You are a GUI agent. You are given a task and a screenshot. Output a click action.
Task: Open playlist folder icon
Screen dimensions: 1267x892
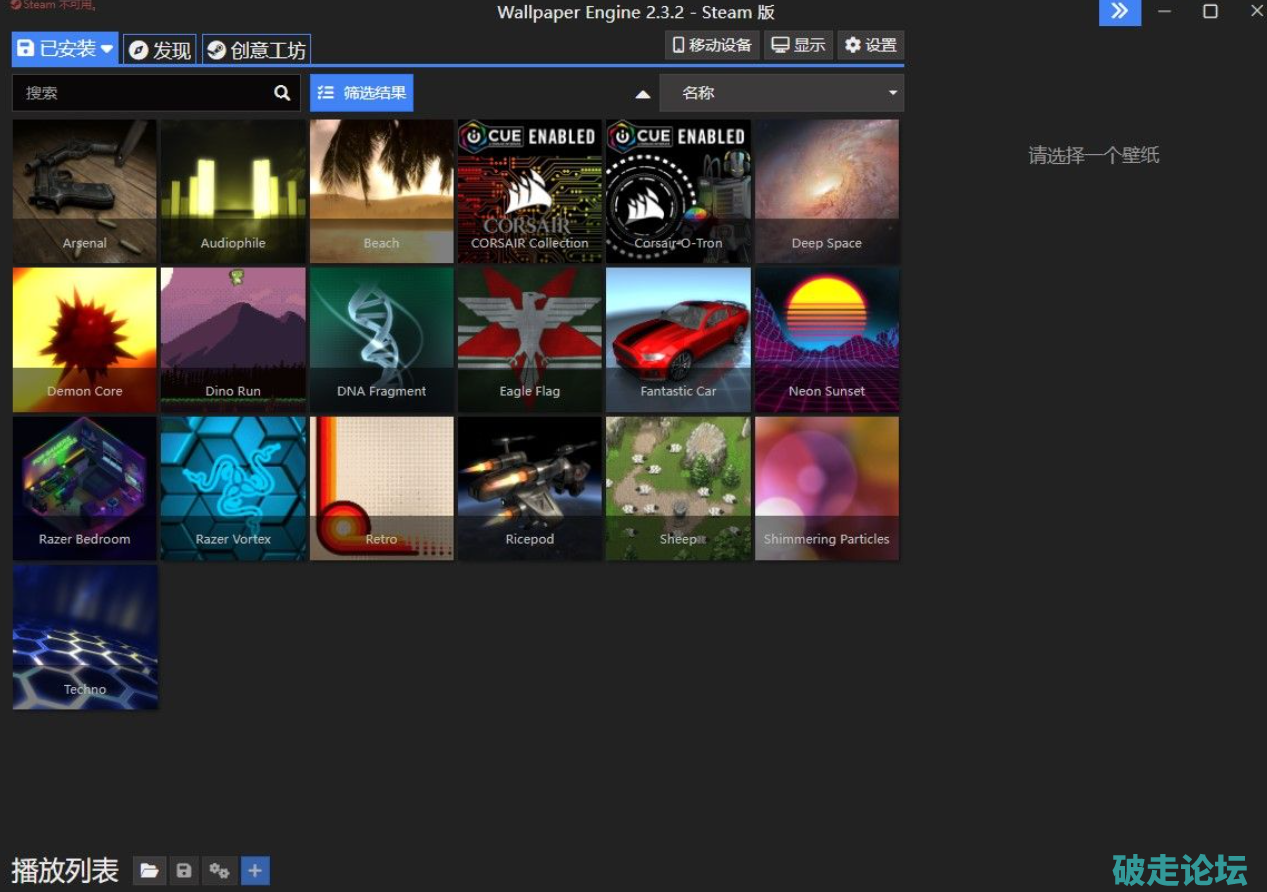(x=149, y=871)
